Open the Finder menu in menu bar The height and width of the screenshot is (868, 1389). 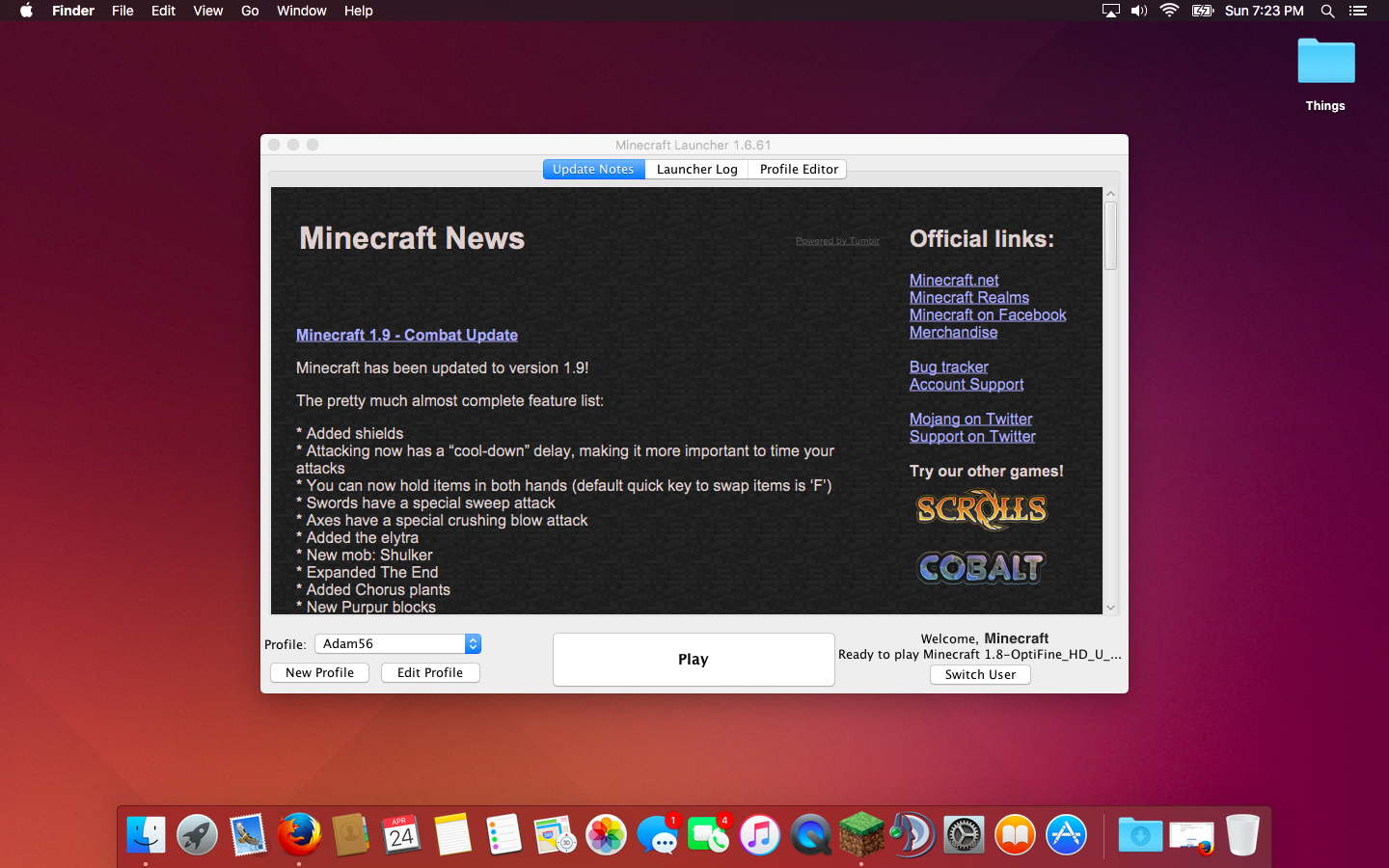(x=73, y=11)
